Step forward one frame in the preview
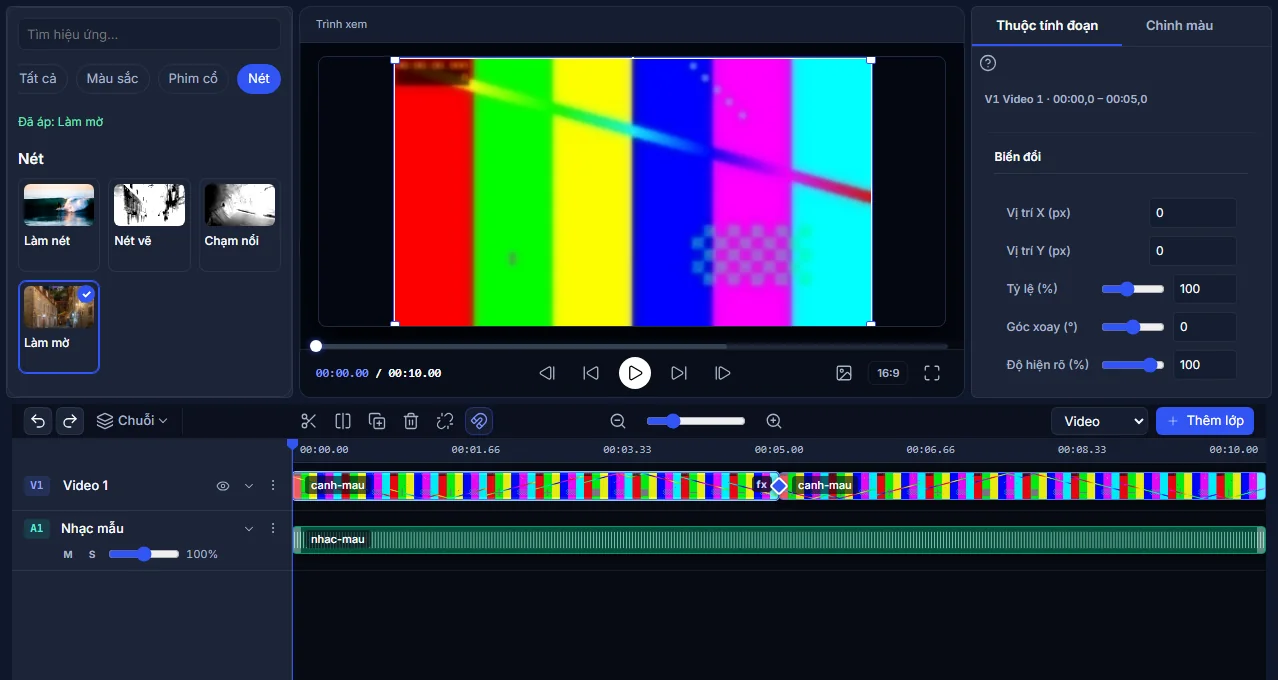1278x680 pixels. [x=723, y=373]
